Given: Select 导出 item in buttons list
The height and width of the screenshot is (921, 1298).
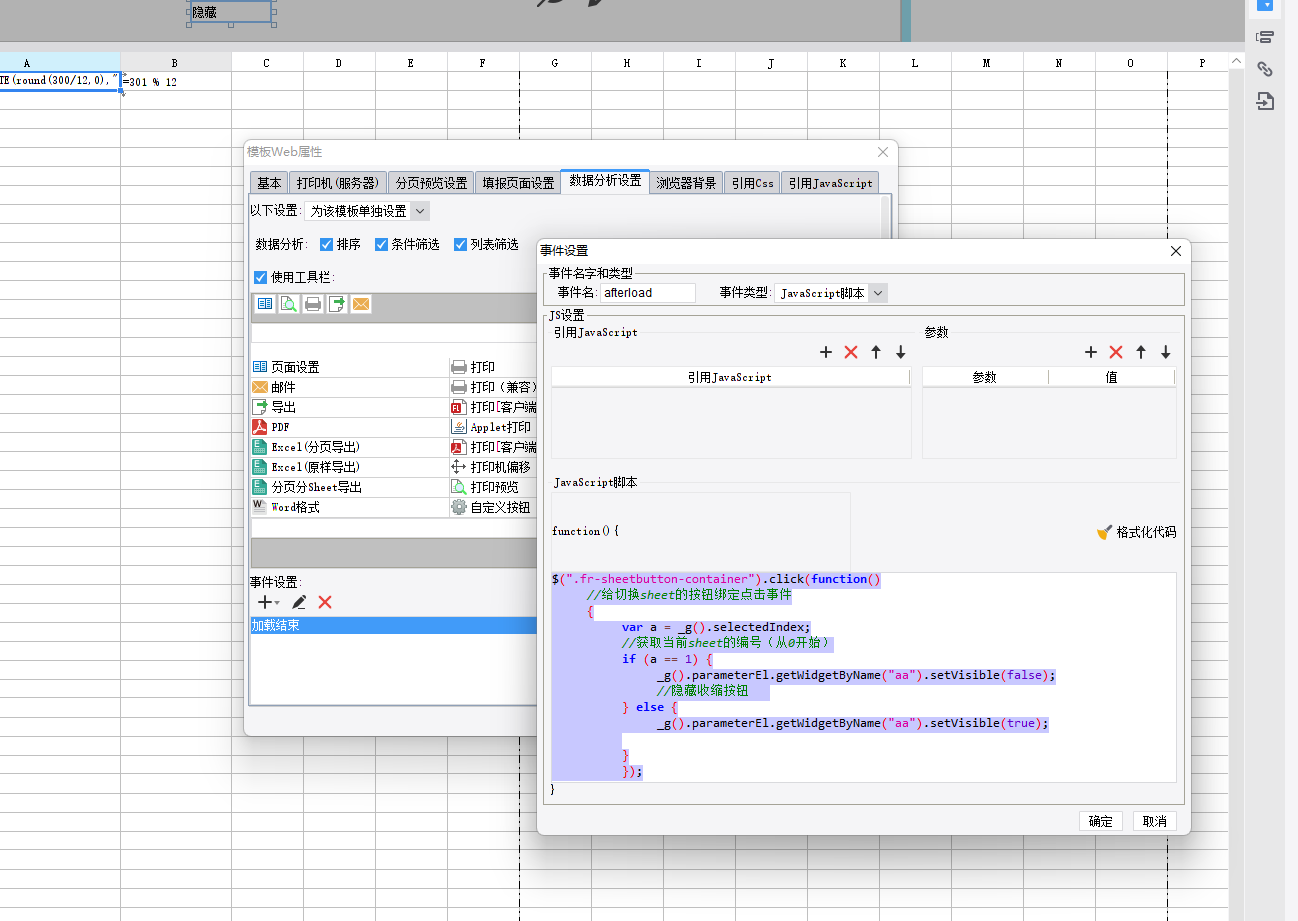Looking at the screenshot, I should (x=349, y=407).
